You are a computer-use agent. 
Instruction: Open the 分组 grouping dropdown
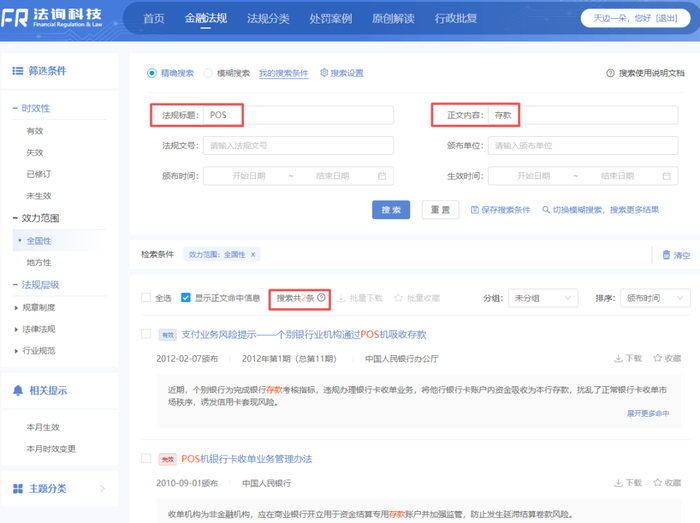pyautogui.click(x=542, y=298)
